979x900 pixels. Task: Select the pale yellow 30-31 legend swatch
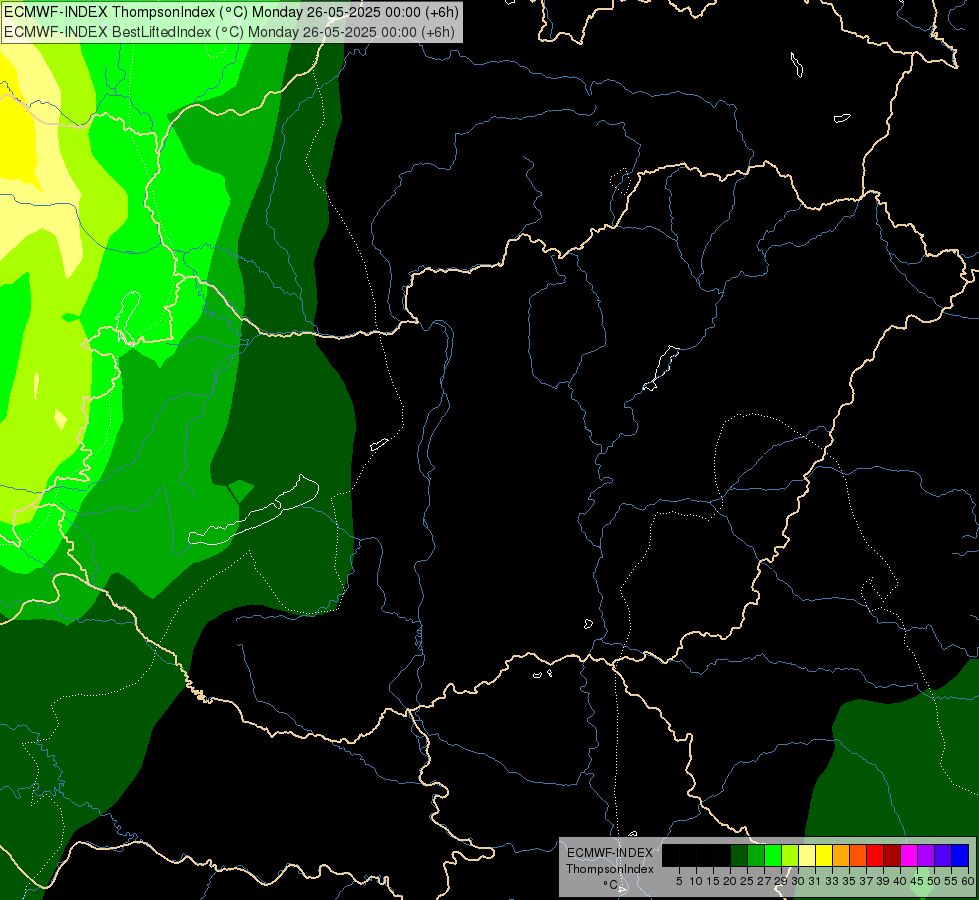[807, 855]
